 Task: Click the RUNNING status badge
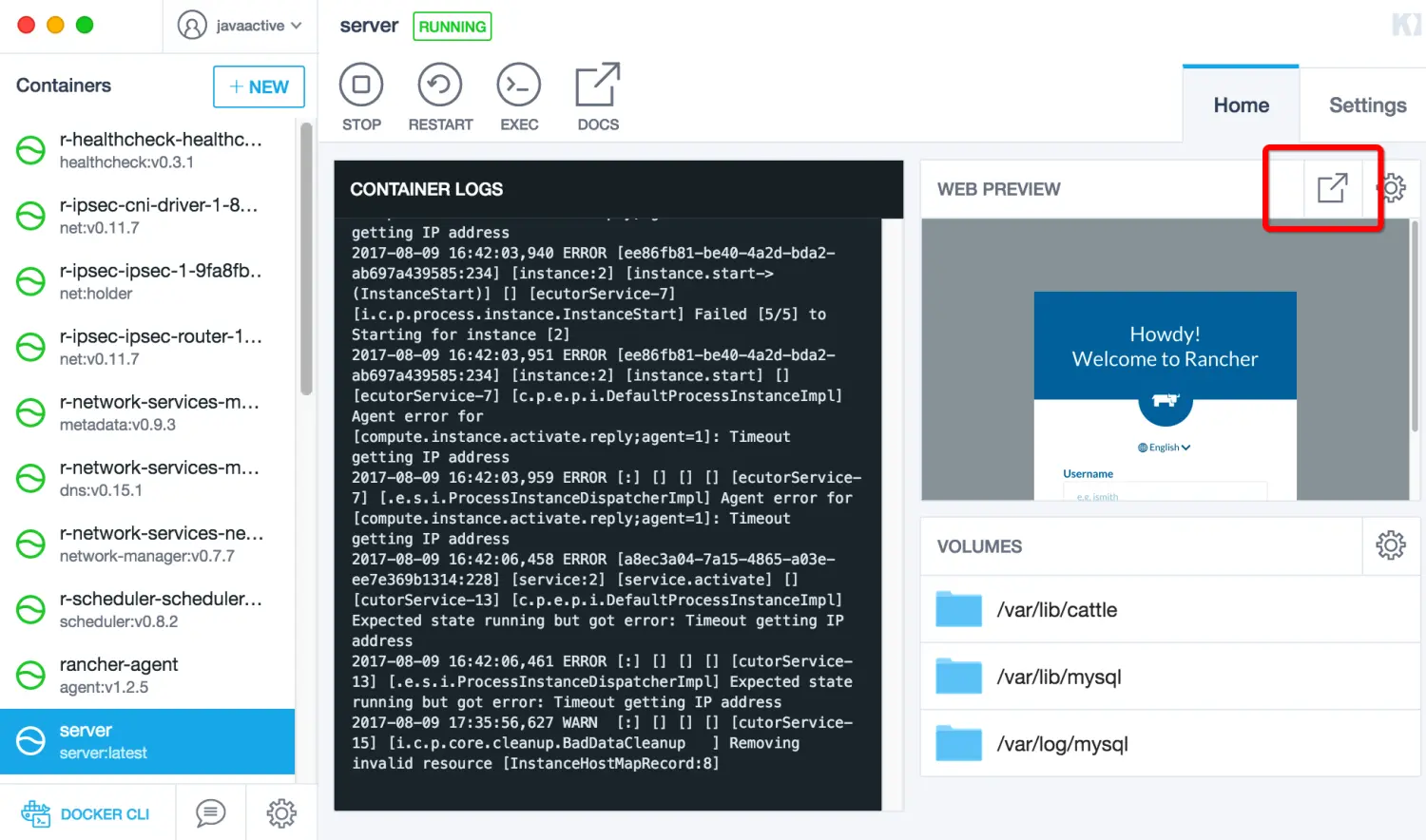453,27
